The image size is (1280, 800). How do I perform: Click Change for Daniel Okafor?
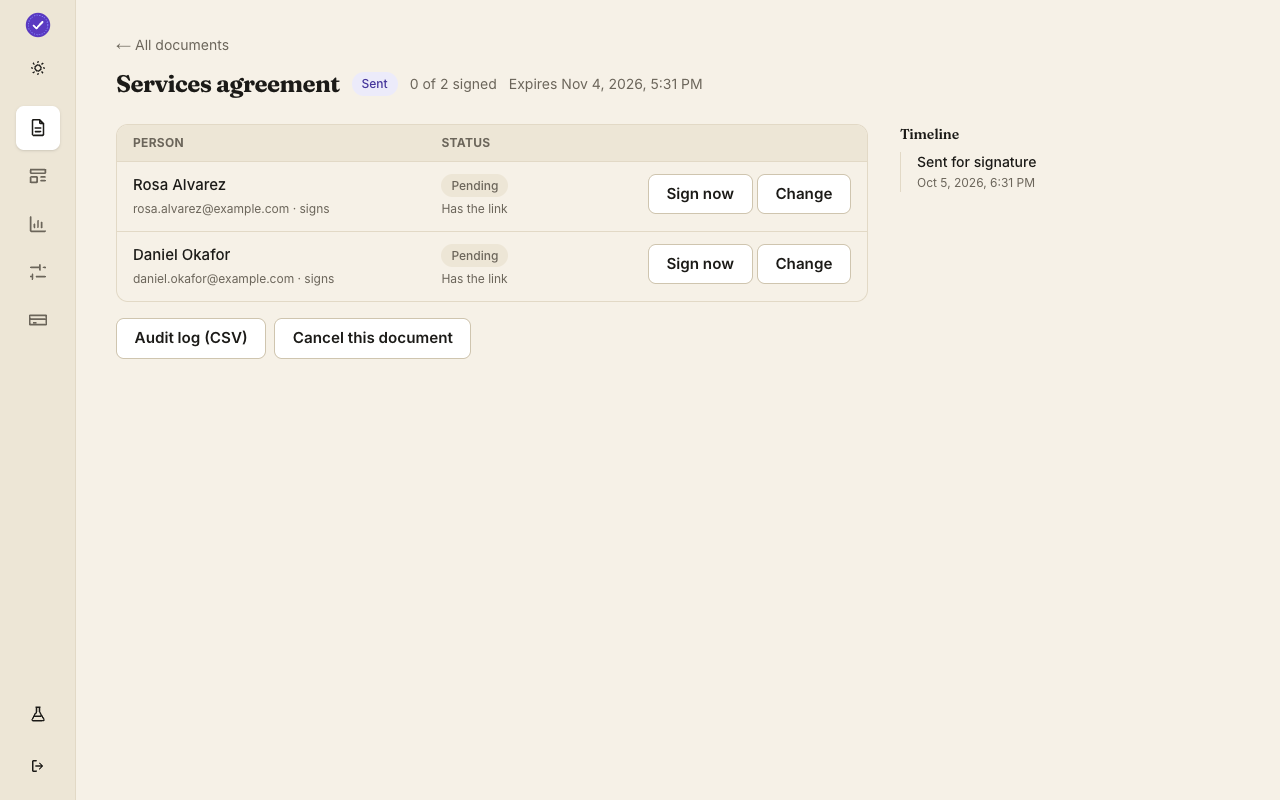(804, 264)
